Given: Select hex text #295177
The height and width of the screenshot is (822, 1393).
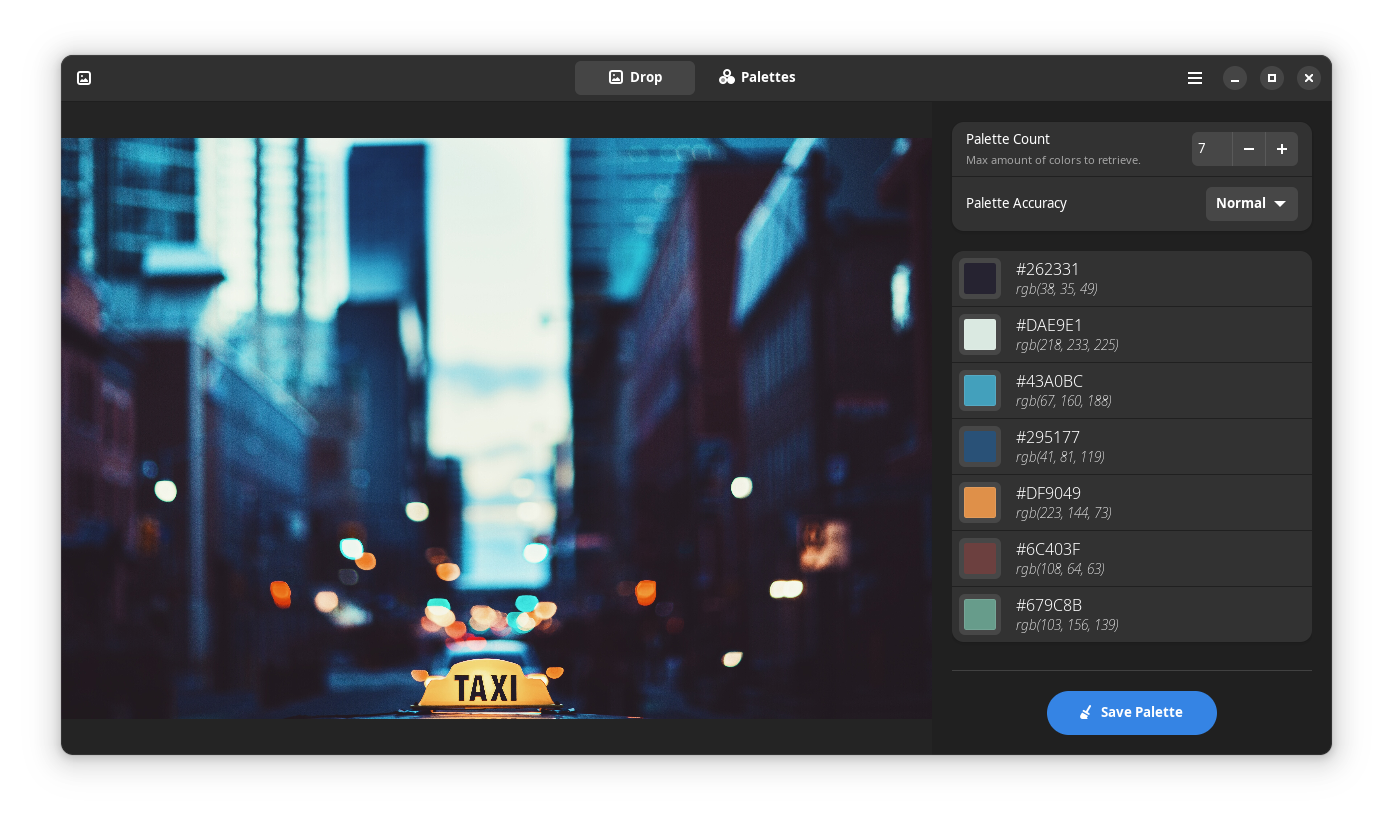Looking at the screenshot, I should pyautogui.click(x=1047, y=438).
